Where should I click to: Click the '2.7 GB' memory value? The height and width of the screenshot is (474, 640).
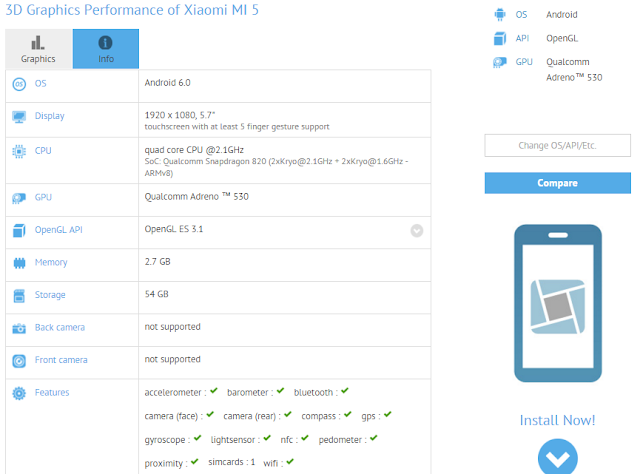pos(158,262)
